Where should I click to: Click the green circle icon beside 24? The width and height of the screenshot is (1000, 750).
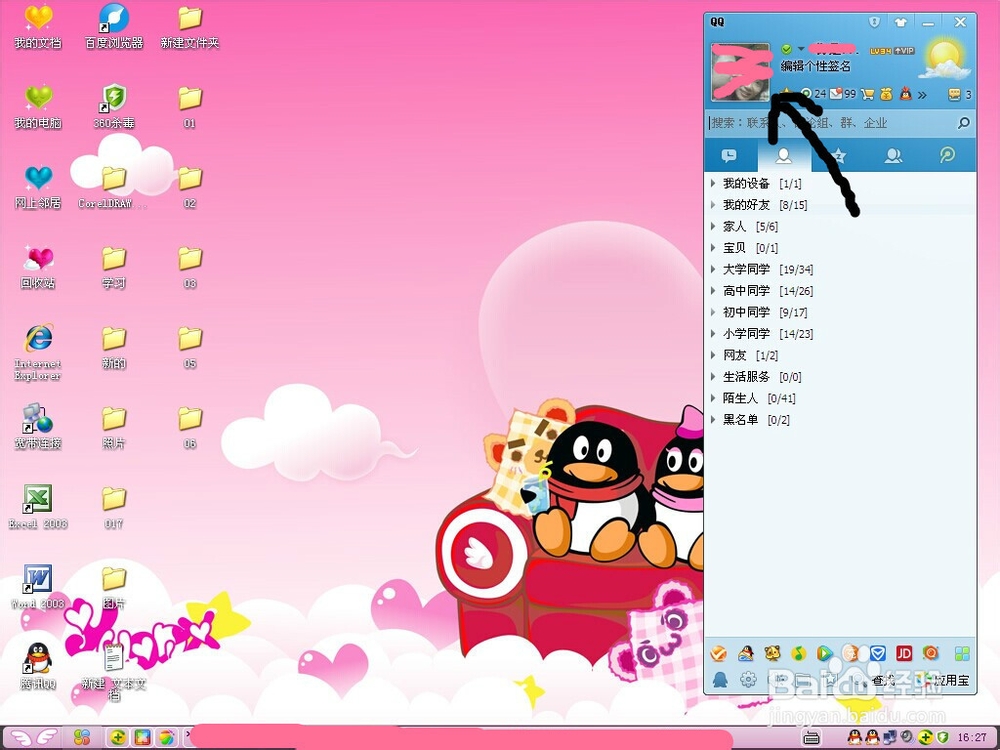coord(806,94)
